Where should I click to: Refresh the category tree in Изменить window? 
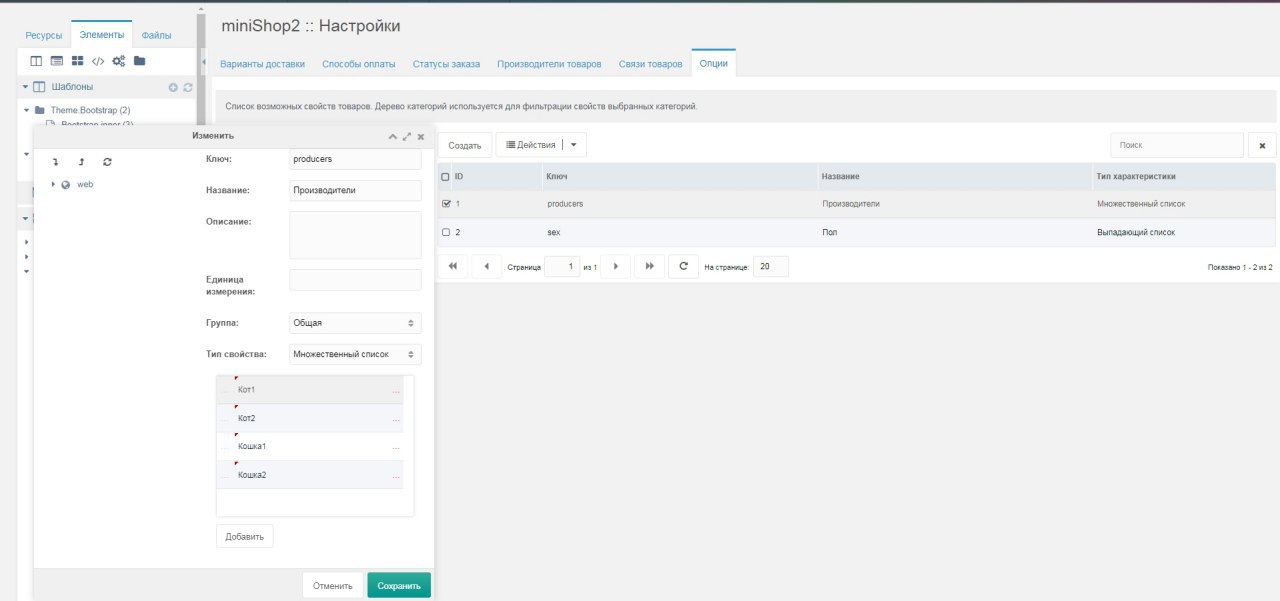(x=107, y=161)
